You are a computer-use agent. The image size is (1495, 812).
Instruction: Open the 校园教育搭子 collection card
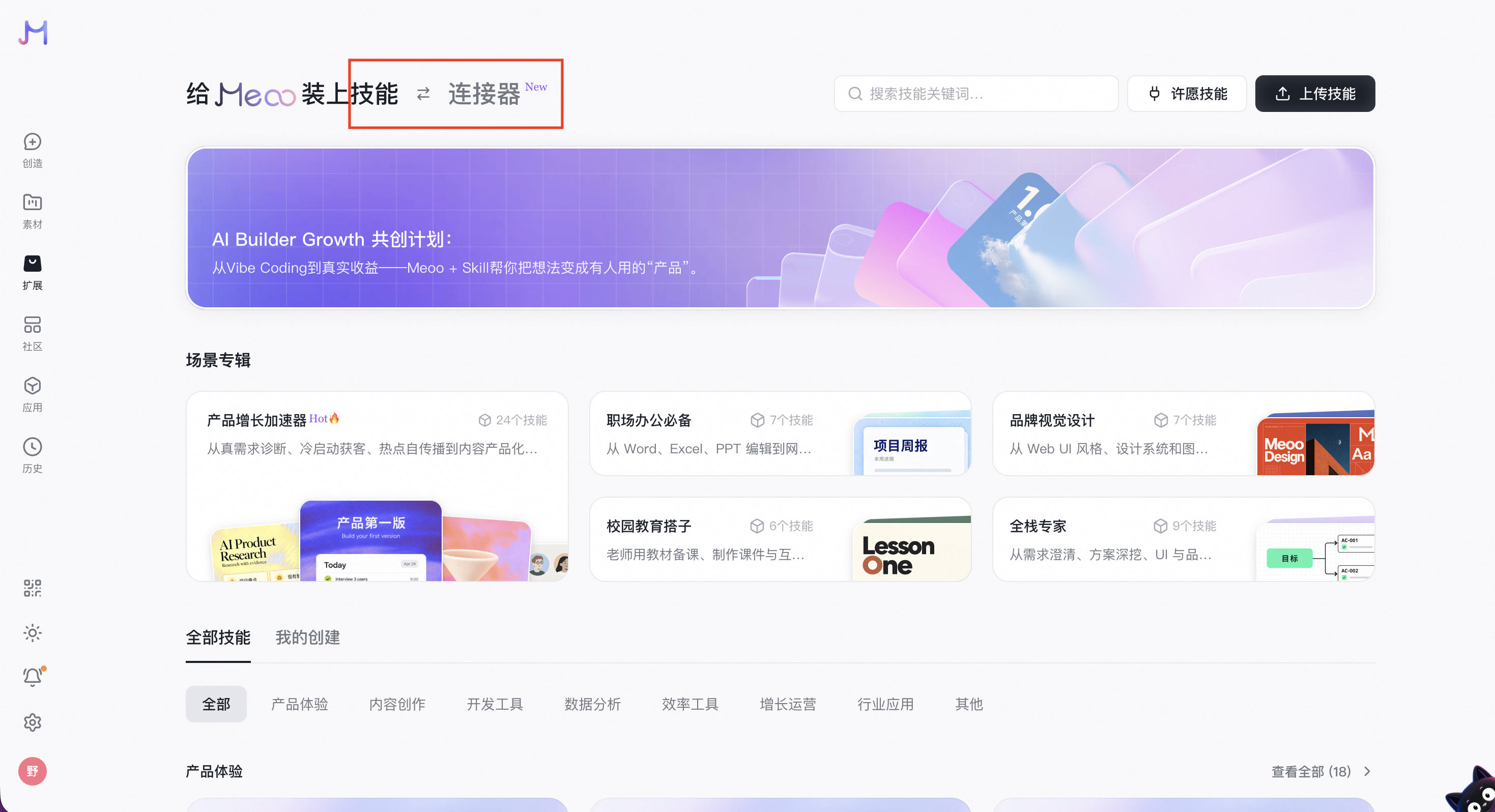click(x=781, y=539)
